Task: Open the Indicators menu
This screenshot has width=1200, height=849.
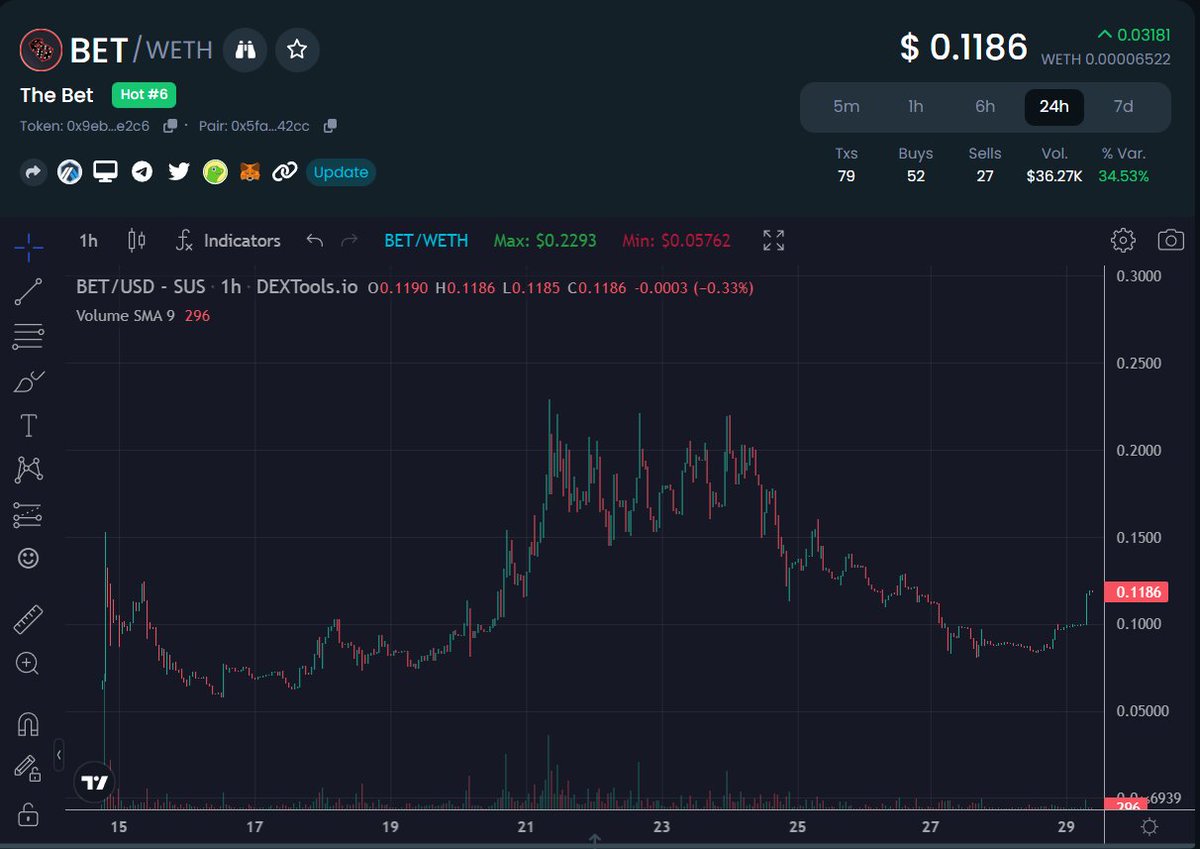Action: click(228, 240)
